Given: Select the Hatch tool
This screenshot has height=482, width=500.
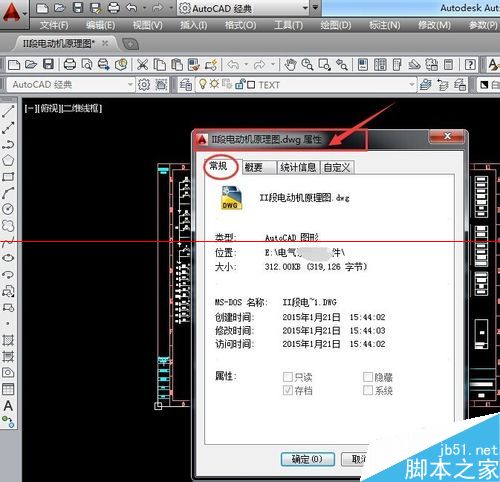Looking at the screenshot, I should point(8,340).
